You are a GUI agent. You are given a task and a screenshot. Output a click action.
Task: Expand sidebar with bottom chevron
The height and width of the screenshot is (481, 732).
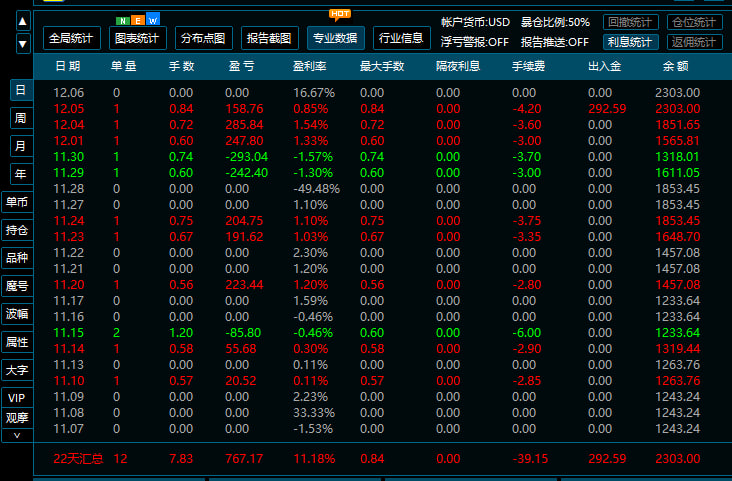(17, 436)
